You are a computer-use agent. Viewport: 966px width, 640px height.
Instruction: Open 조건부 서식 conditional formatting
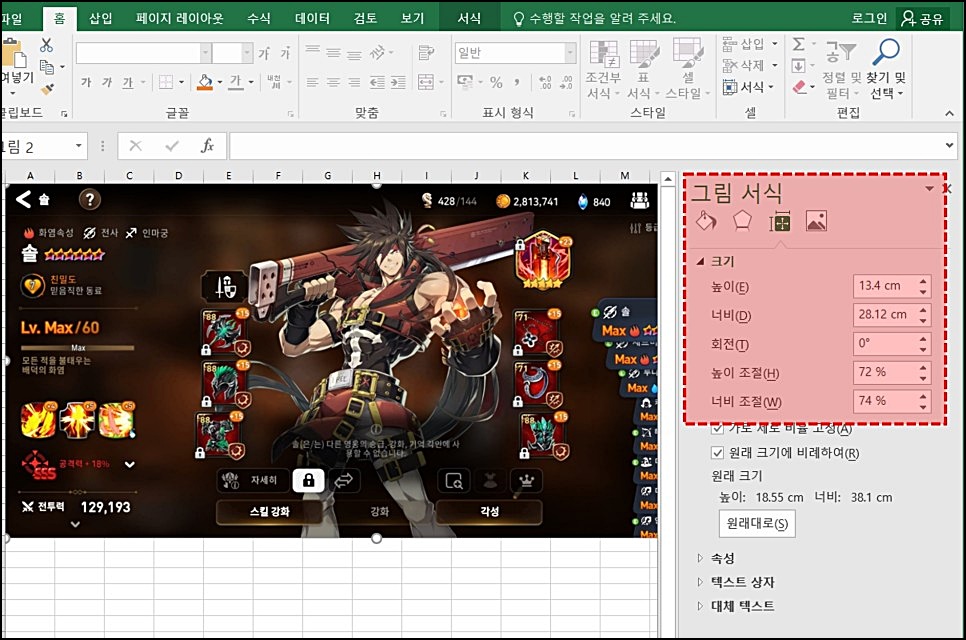pos(604,69)
